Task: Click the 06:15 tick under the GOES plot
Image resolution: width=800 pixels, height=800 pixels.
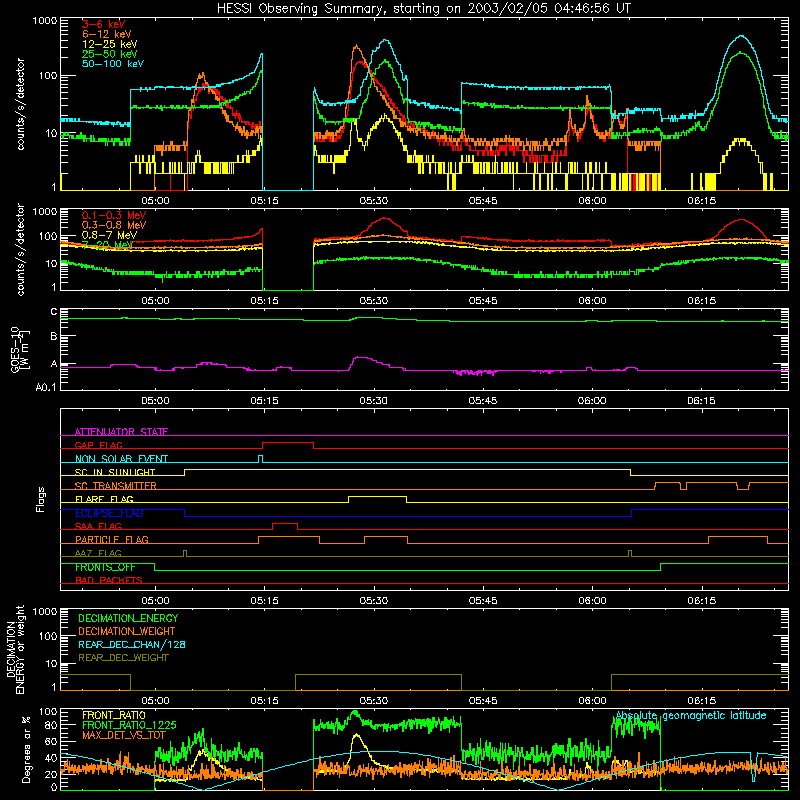Action: (x=702, y=401)
